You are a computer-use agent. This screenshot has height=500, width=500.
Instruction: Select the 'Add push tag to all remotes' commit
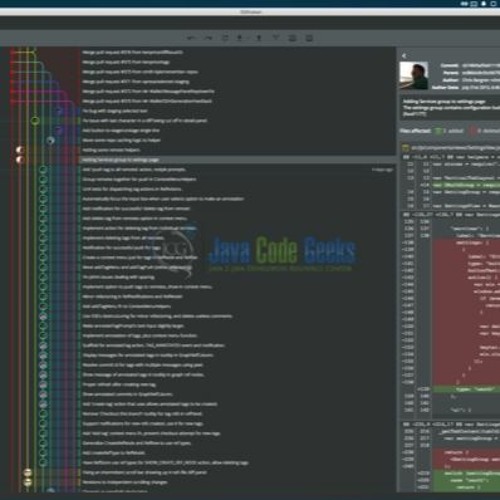click(x=237, y=169)
